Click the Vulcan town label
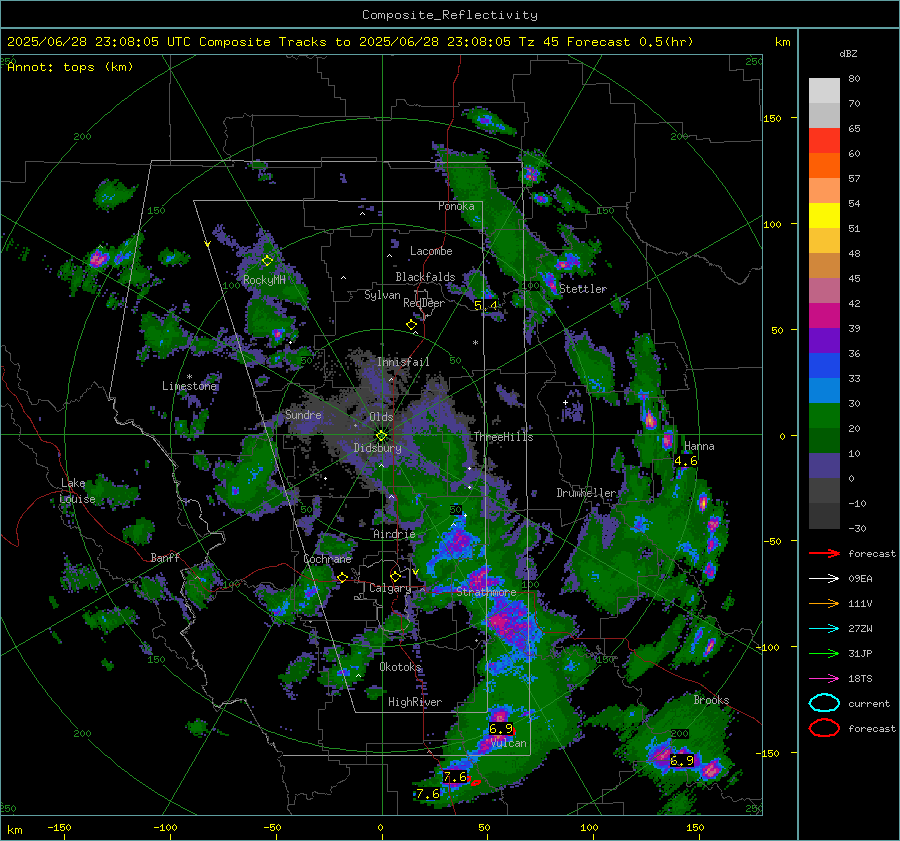Image resolution: width=900 pixels, height=841 pixels. click(x=509, y=743)
